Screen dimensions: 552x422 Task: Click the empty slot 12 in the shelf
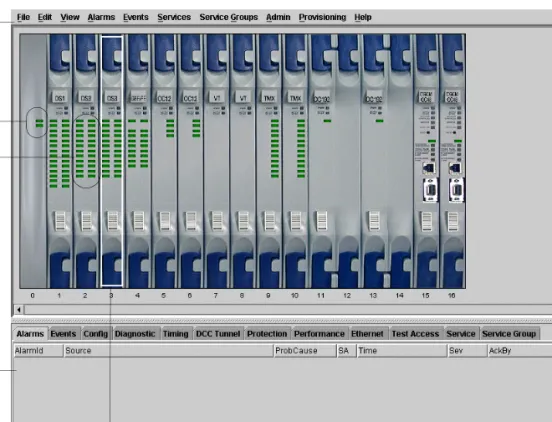(347, 161)
